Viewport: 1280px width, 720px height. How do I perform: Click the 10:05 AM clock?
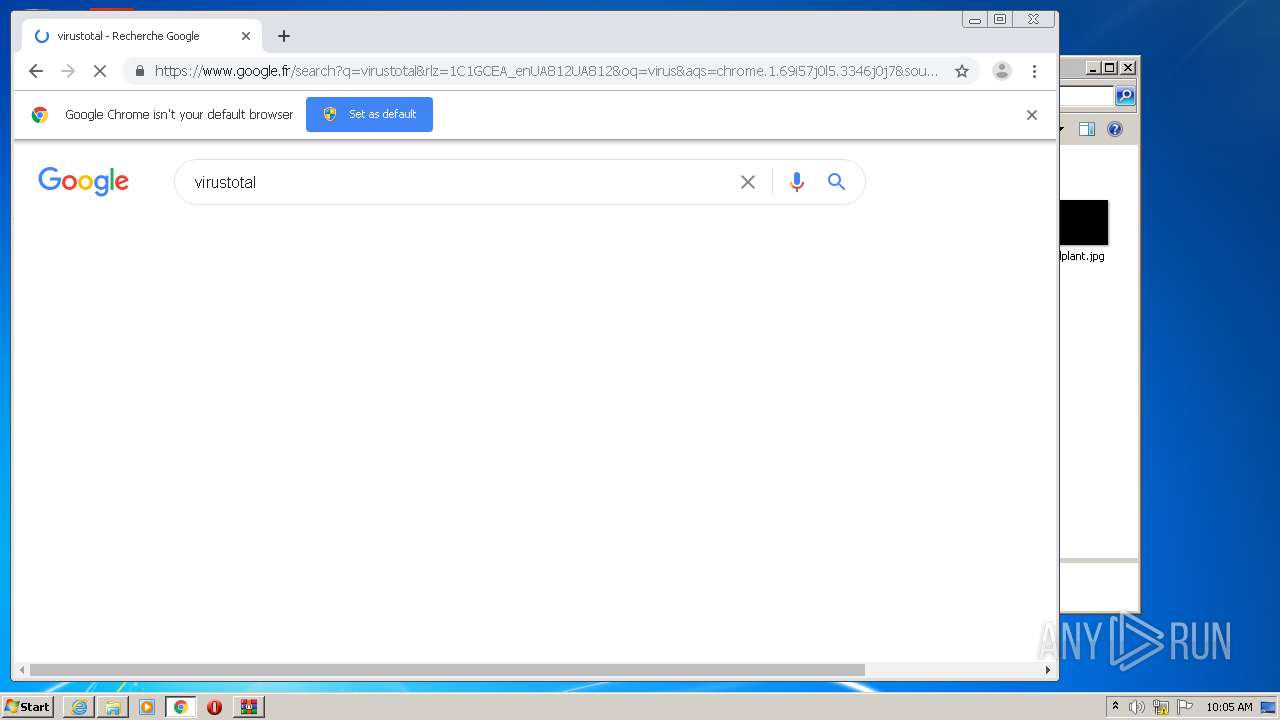click(1229, 707)
